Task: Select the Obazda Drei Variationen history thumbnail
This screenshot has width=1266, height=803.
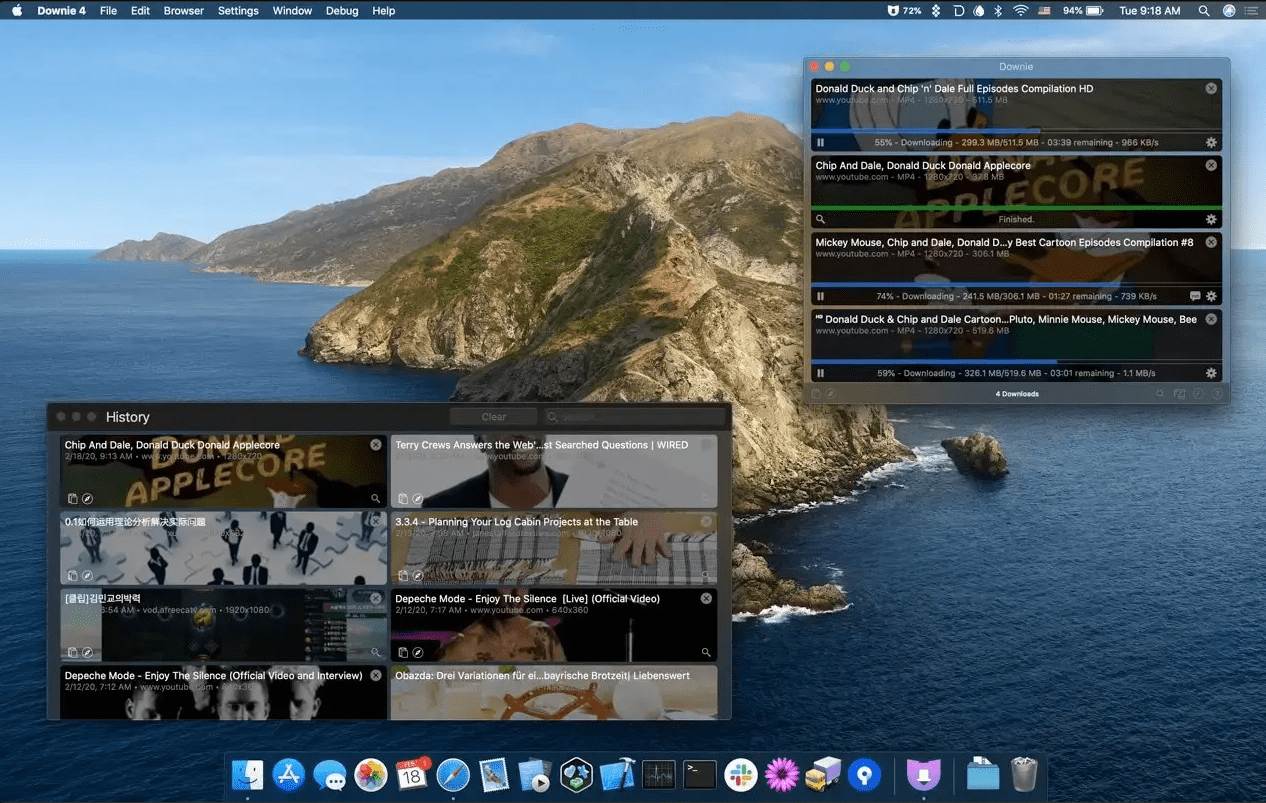Action: tap(554, 693)
